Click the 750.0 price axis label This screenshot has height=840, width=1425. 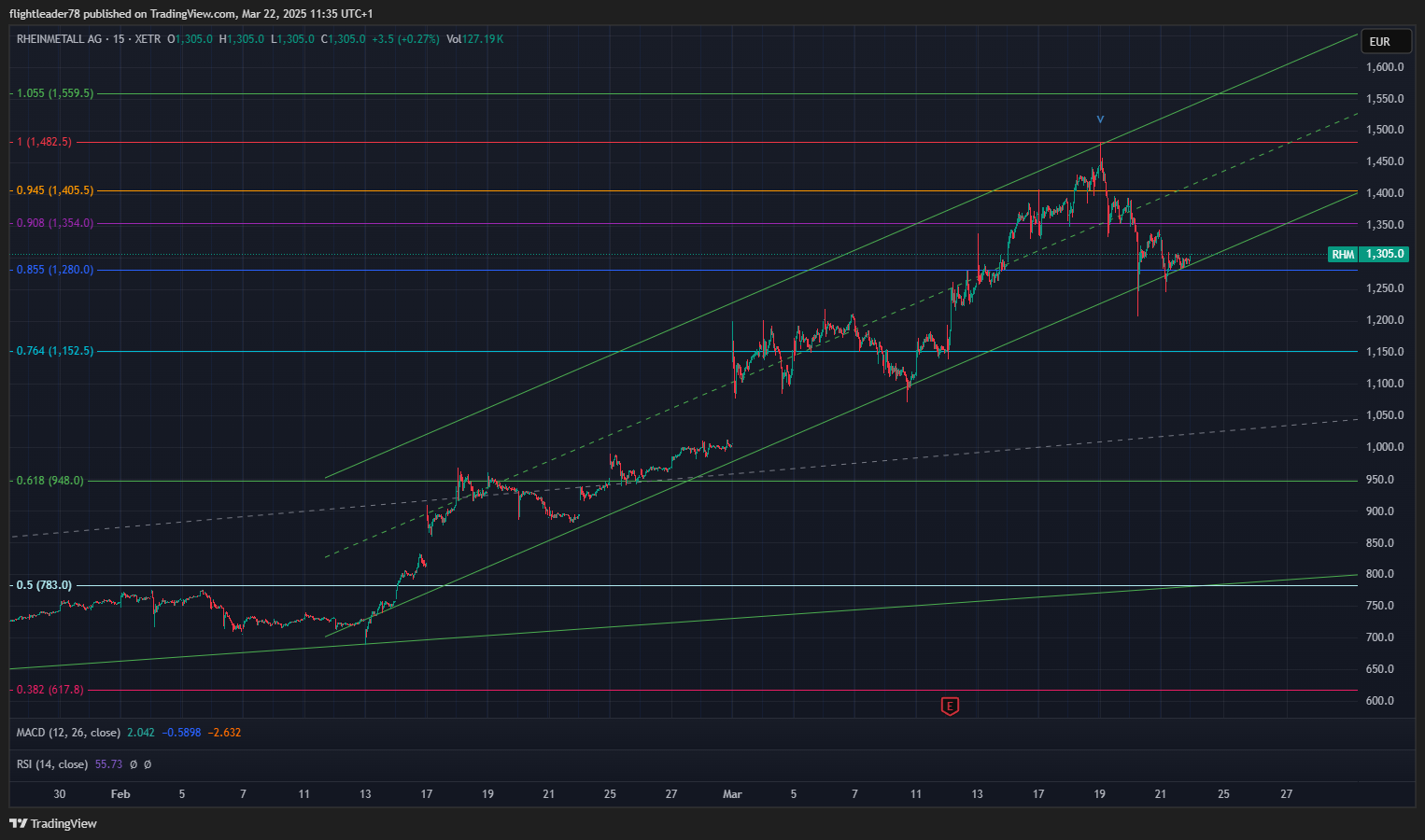coord(1380,606)
